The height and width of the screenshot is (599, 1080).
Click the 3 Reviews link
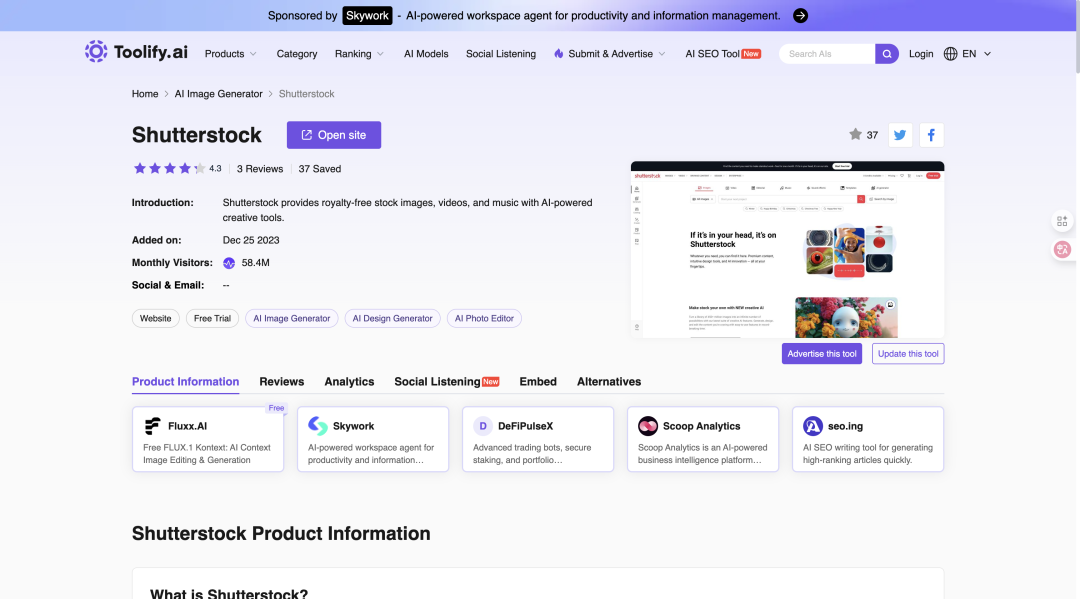click(x=260, y=169)
